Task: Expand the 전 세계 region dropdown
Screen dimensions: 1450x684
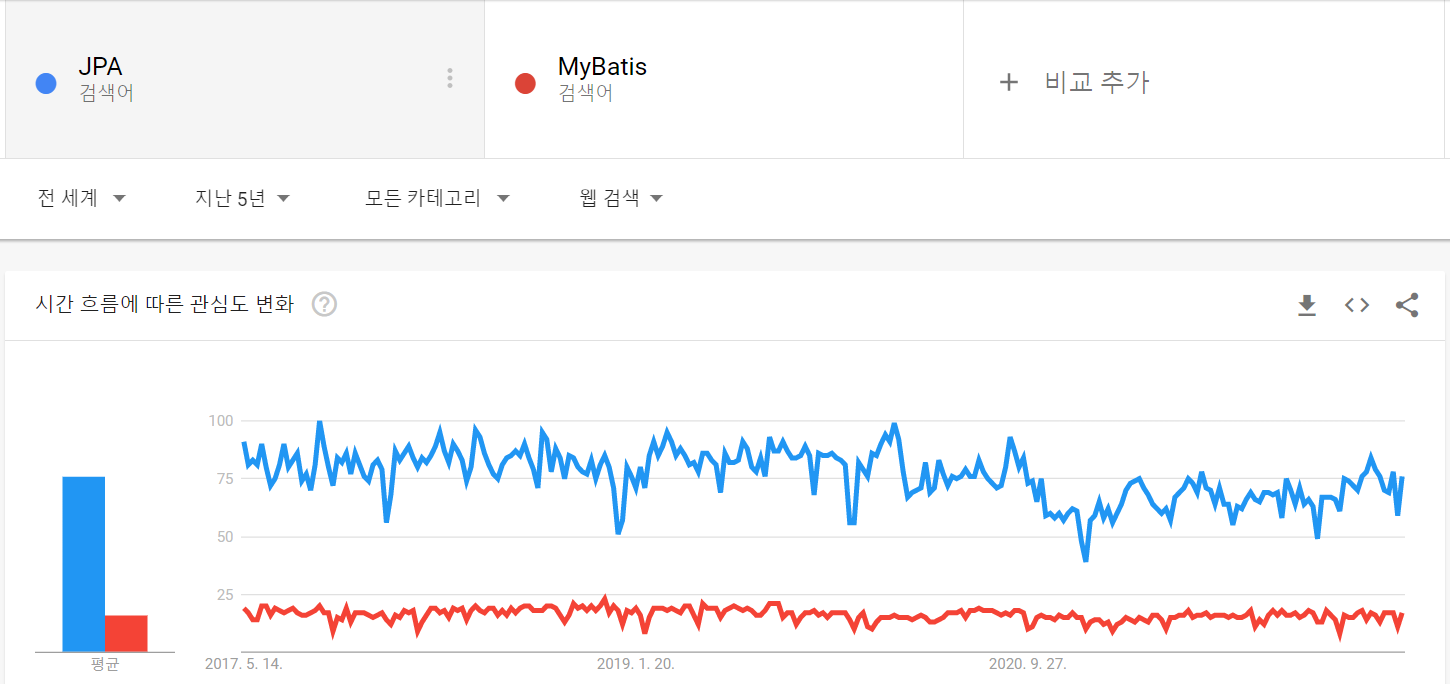Action: click(x=82, y=198)
